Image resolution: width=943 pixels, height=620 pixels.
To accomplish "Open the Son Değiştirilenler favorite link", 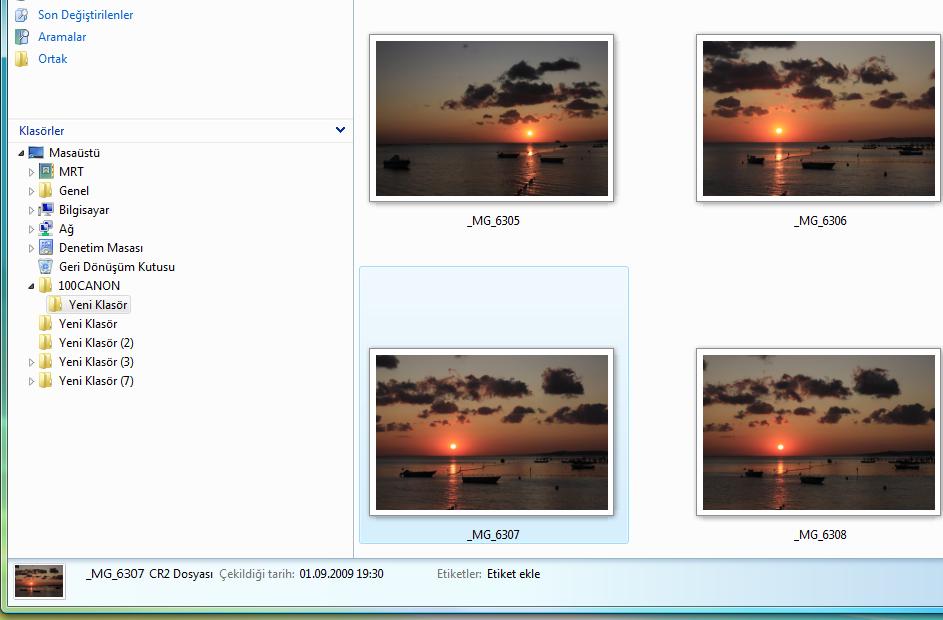I will click(x=85, y=15).
